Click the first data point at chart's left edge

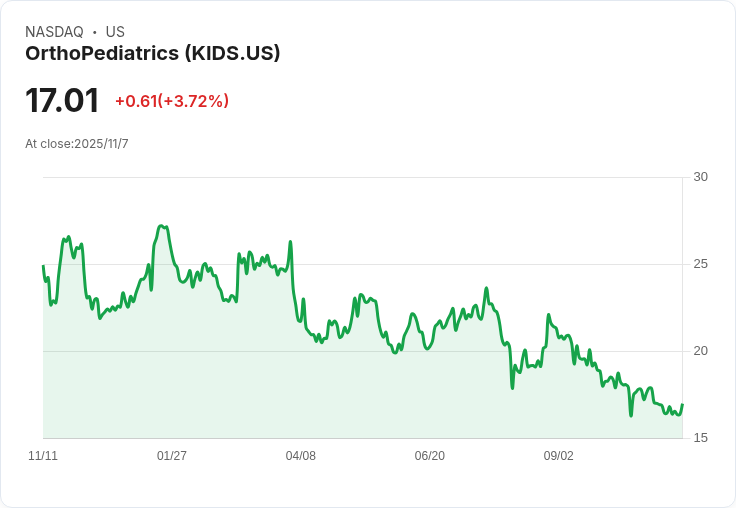pos(43,266)
